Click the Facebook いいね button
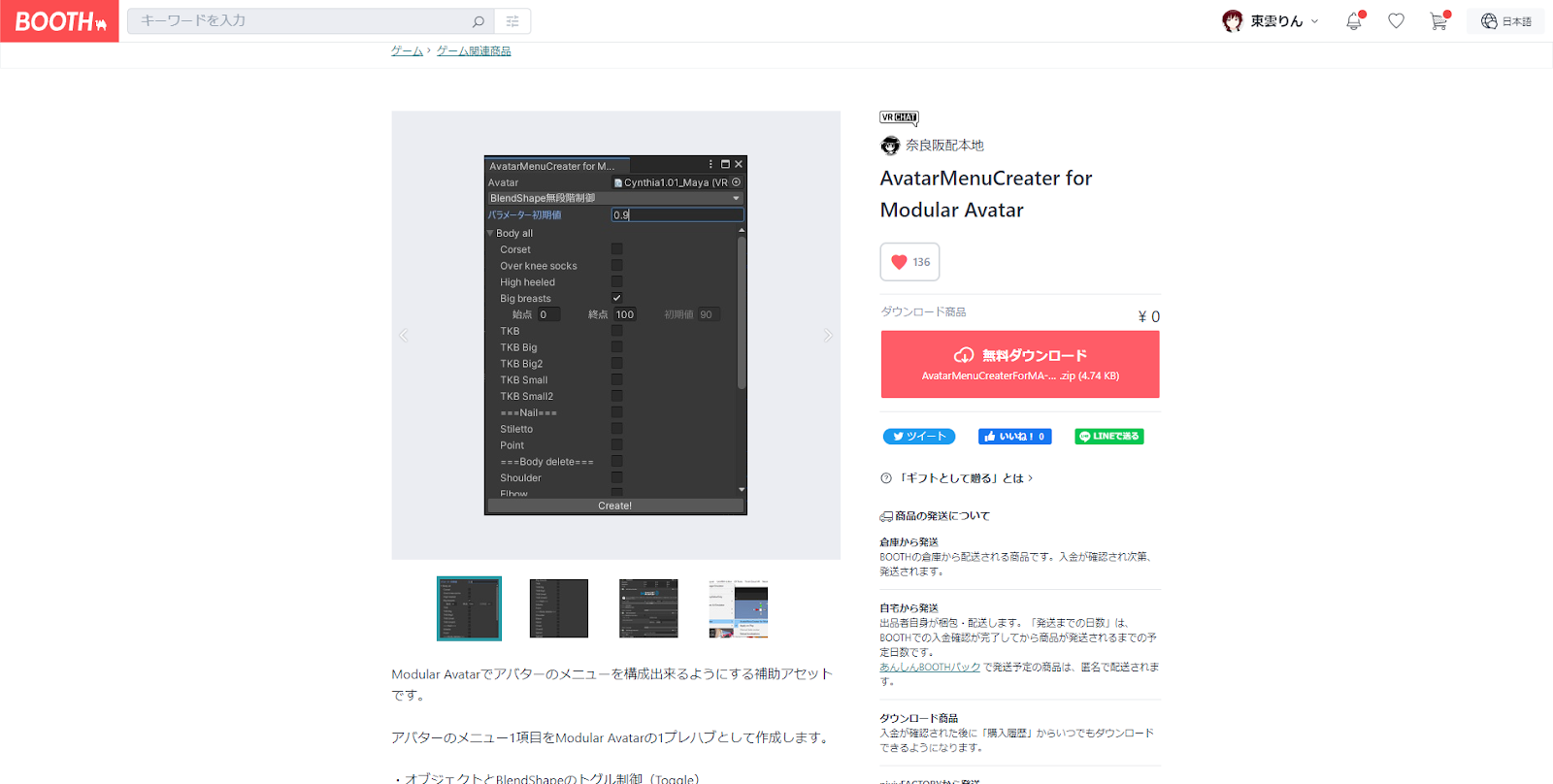 (x=1015, y=437)
